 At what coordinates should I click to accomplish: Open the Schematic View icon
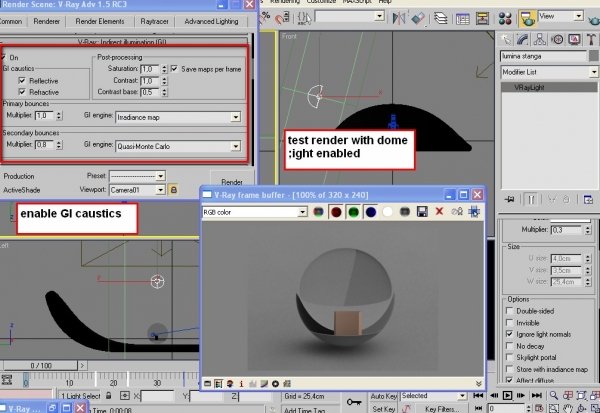(x=483, y=18)
